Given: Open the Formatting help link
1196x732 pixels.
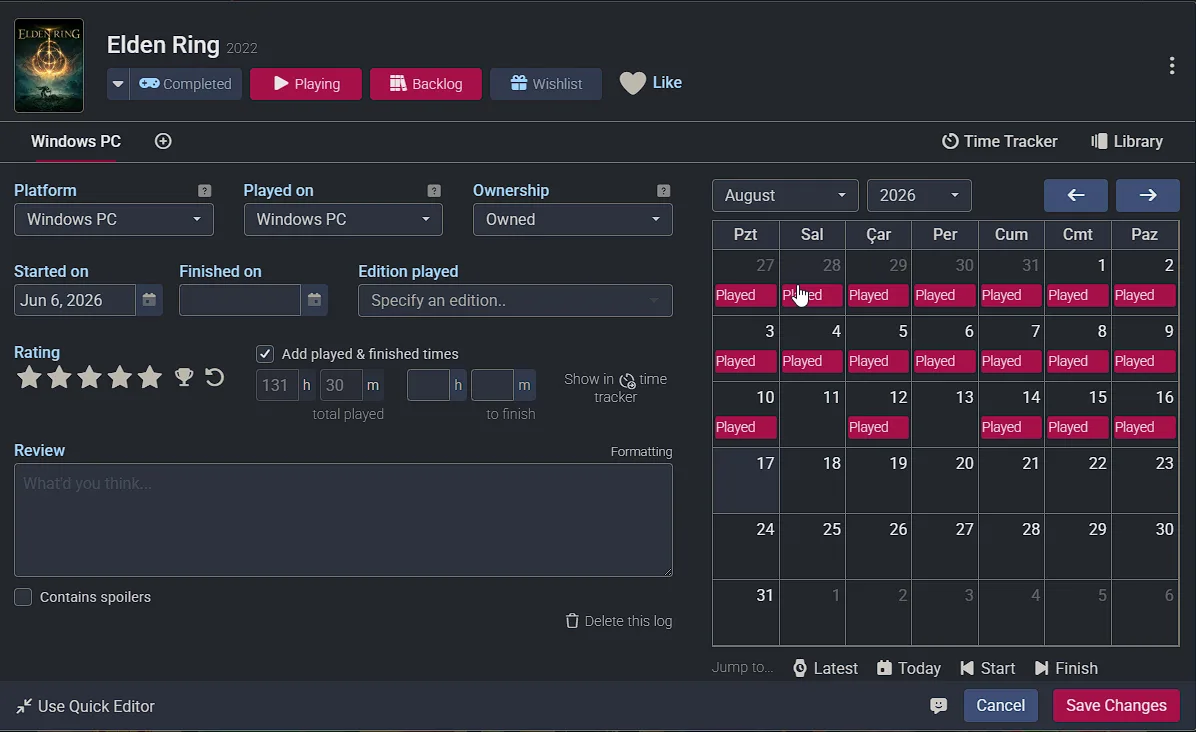Looking at the screenshot, I should [641, 451].
